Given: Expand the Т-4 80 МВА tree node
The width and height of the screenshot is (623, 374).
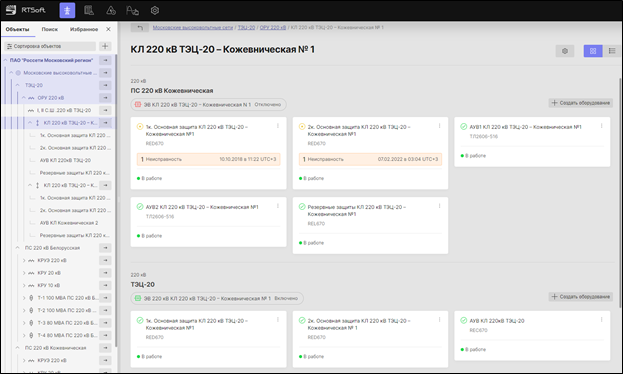Looking at the screenshot, I should tap(24, 335).
